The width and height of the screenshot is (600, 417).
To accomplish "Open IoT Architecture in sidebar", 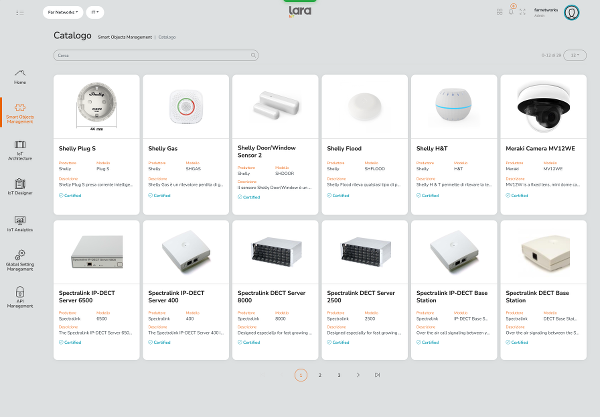I will click(x=20, y=150).
